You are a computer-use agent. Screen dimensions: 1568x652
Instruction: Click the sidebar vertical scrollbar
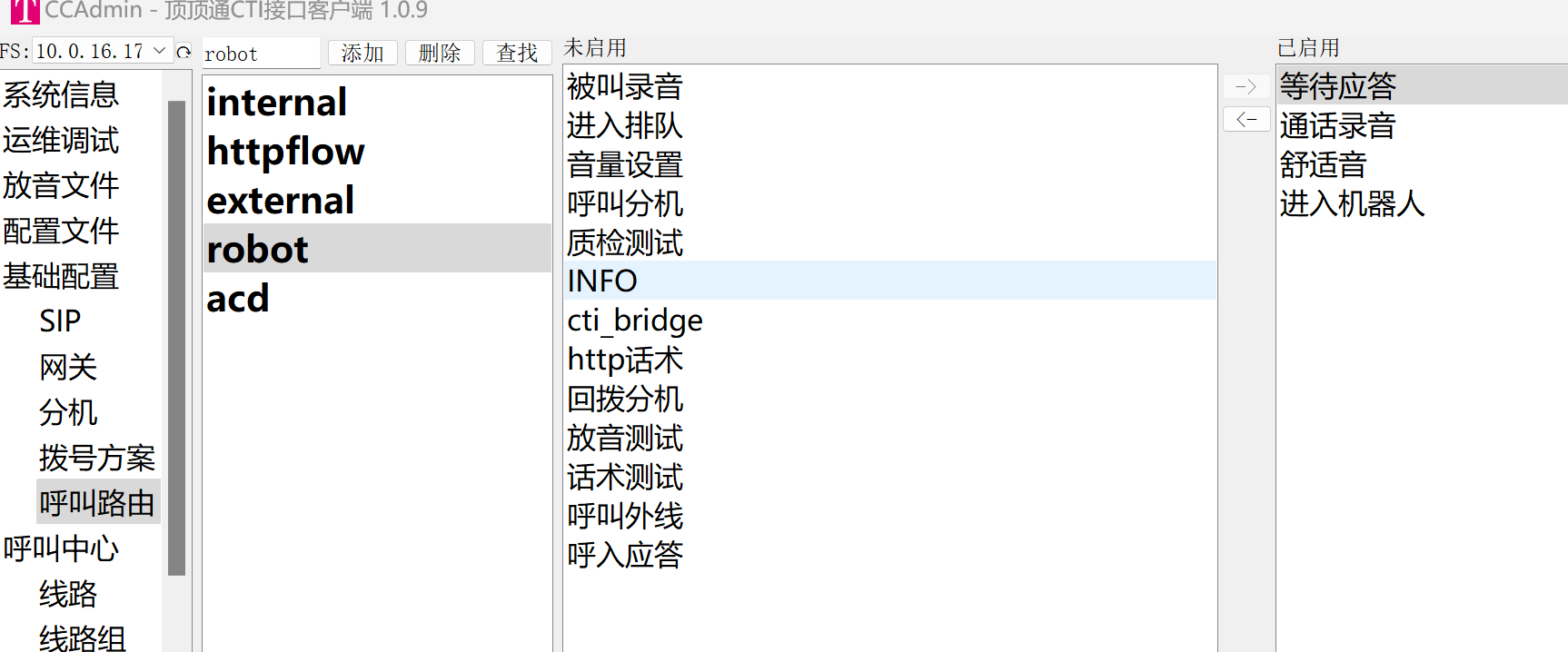176,338
